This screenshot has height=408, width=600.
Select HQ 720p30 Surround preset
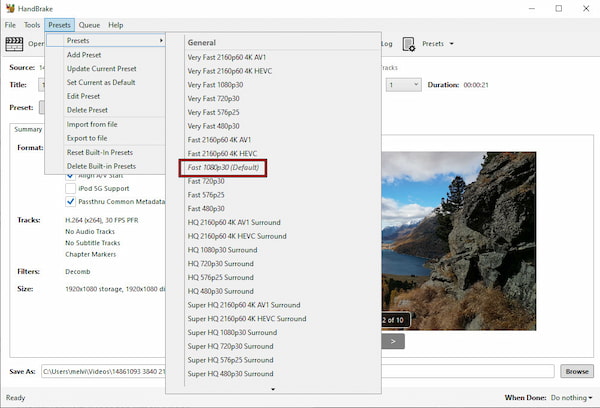(x=220, y=264)
